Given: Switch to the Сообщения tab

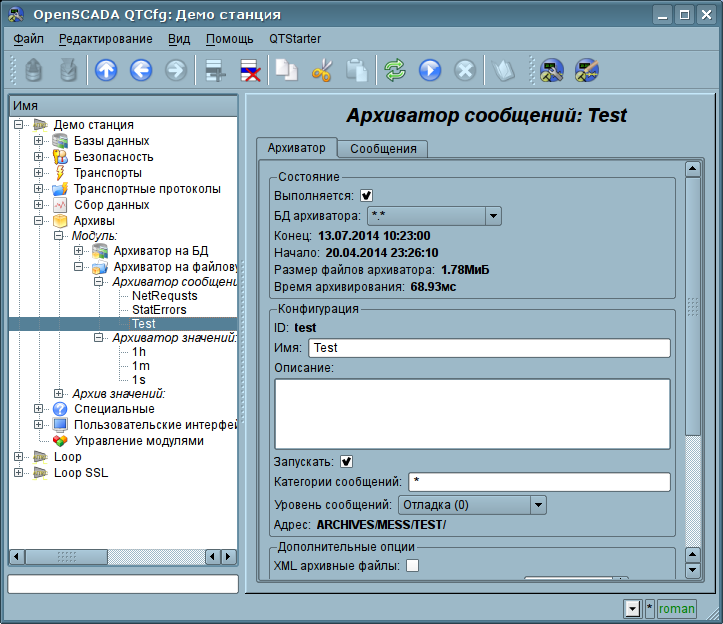Looking at the screenshot, I should pos(383,149).
